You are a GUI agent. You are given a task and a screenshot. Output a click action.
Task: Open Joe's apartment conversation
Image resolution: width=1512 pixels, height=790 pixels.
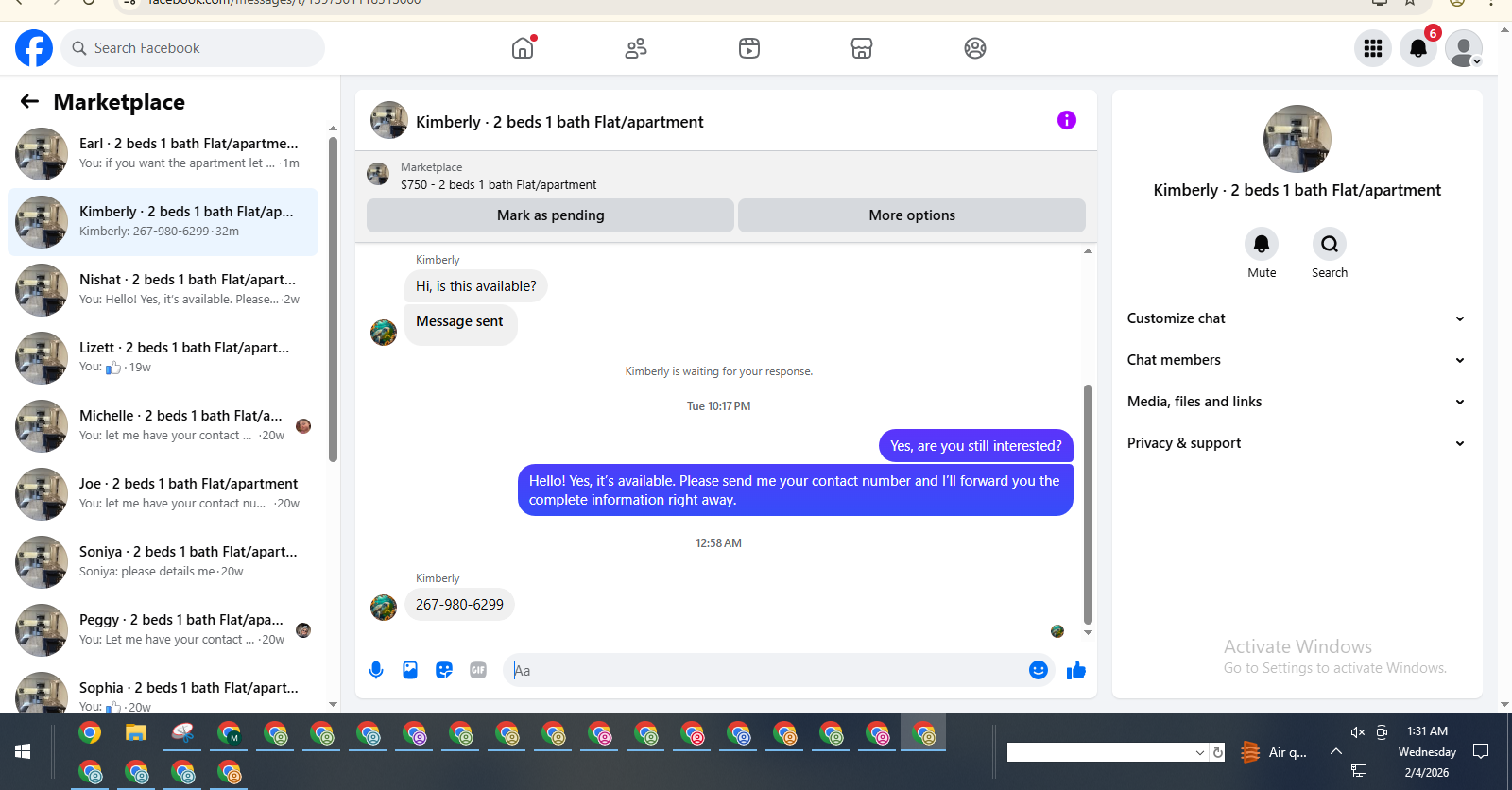coord(163,494)
